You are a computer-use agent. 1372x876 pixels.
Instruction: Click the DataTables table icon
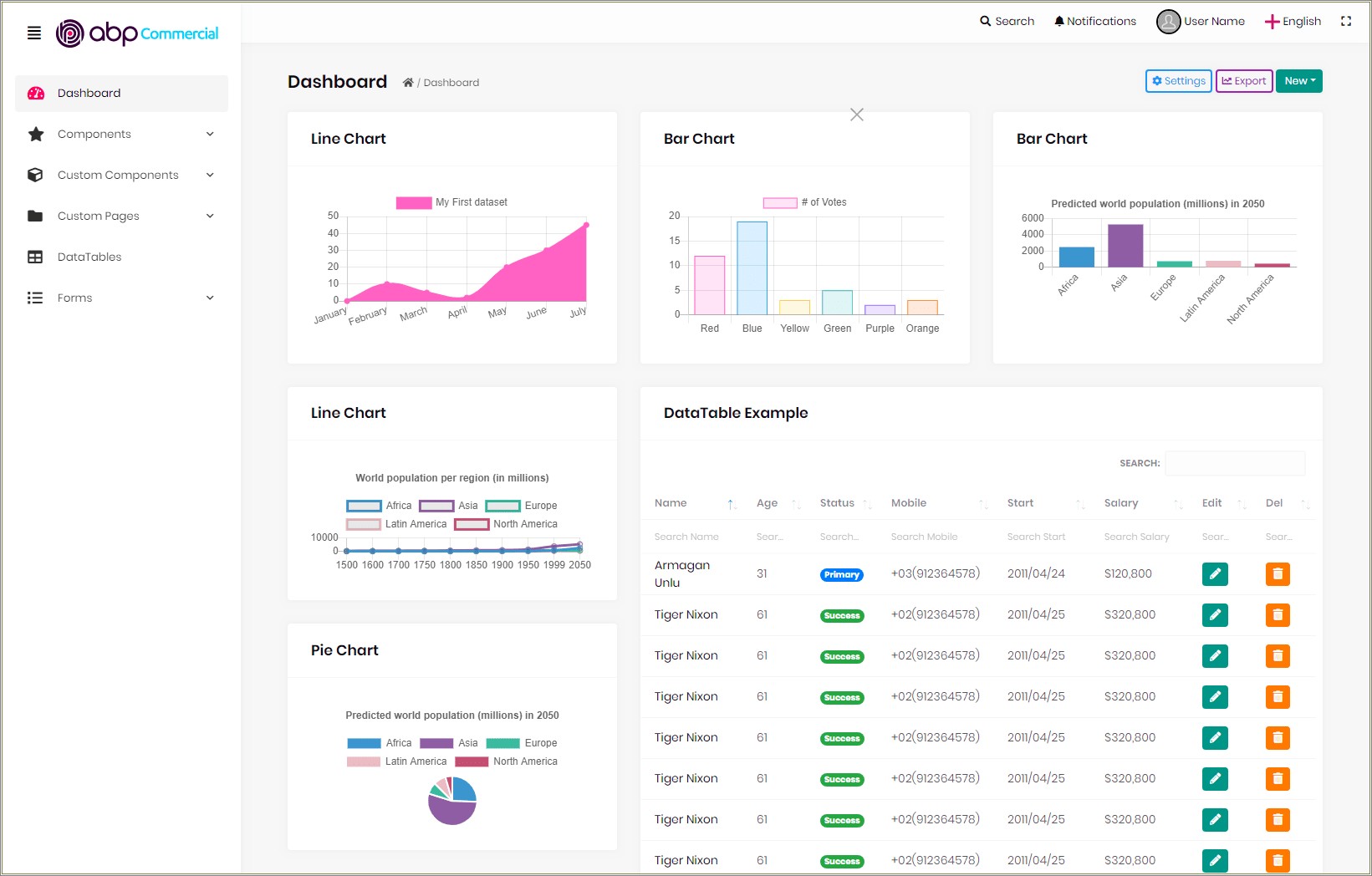click(35, 257)
